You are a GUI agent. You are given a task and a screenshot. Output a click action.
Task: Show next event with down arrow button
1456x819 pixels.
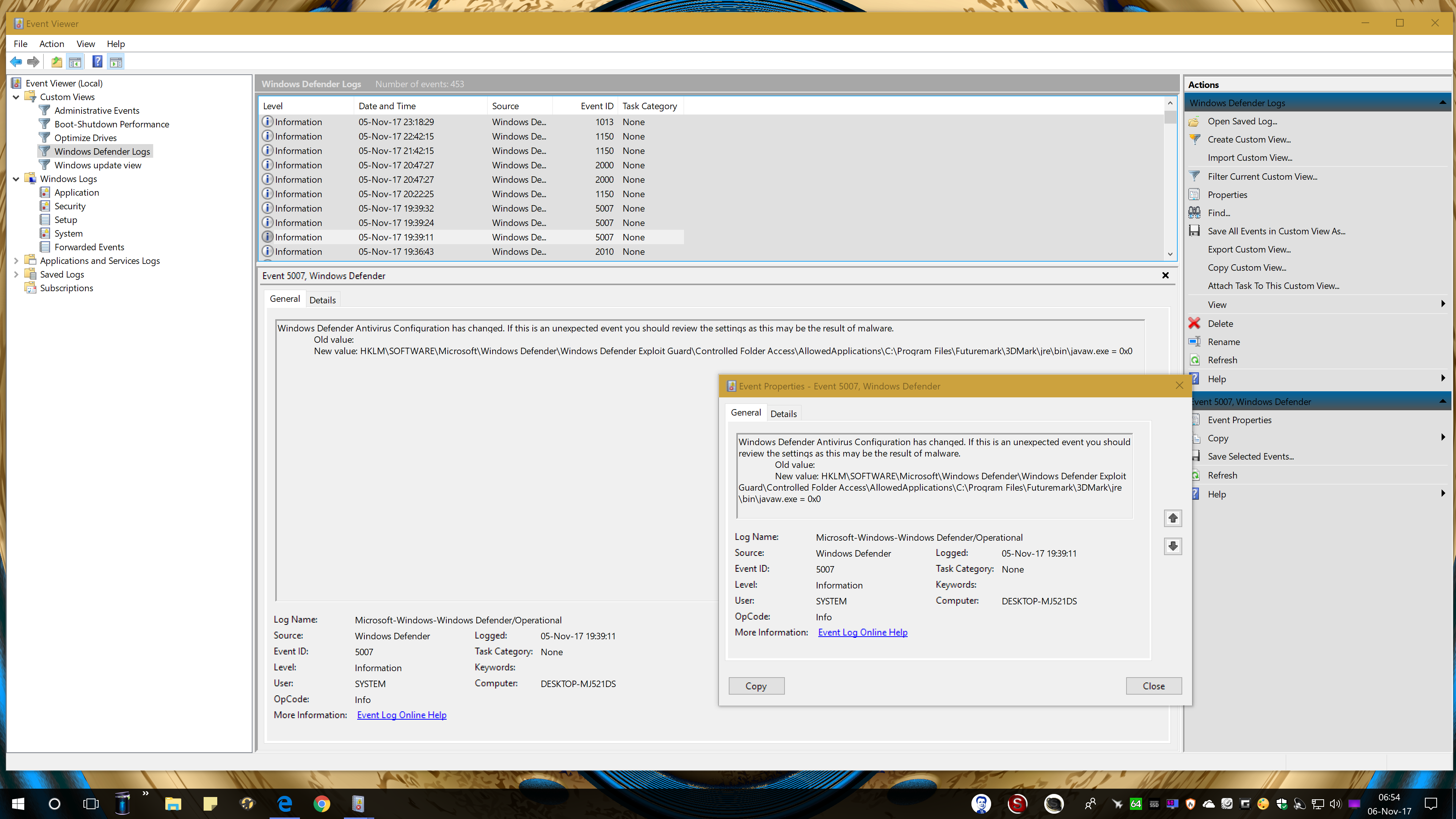(1173, 546)
